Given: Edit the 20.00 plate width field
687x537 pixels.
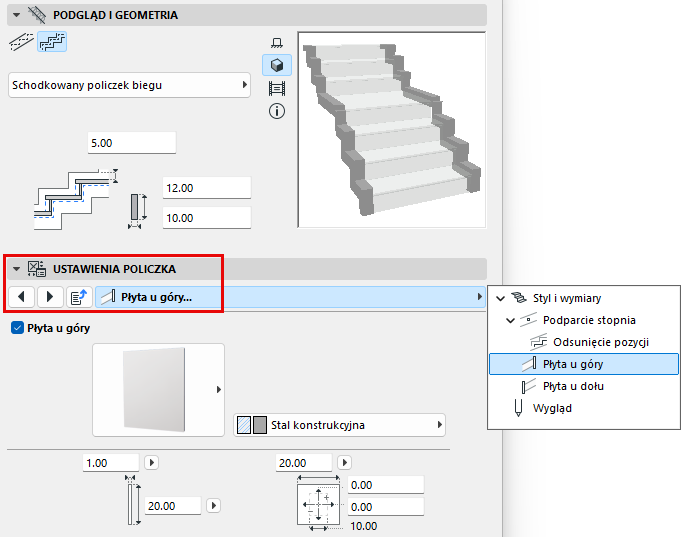Looking at the screenshot, I should tap(304, 463).
